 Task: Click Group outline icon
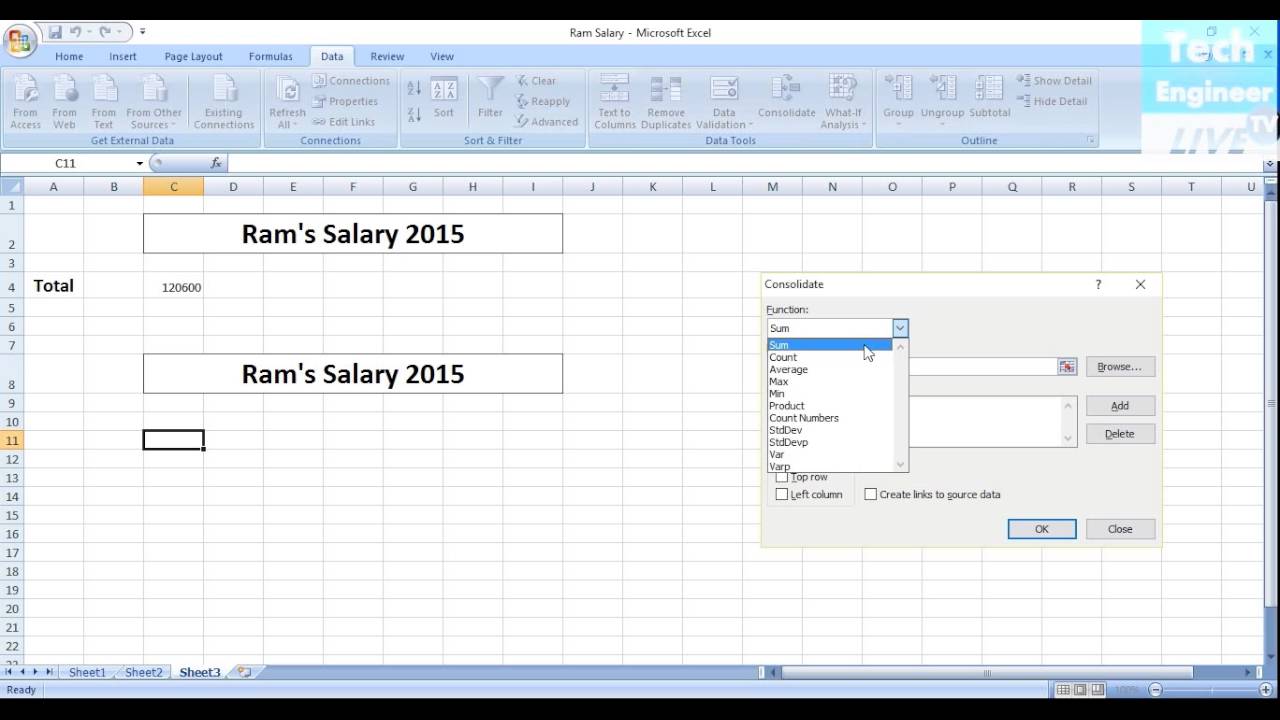tap(898, 102)
